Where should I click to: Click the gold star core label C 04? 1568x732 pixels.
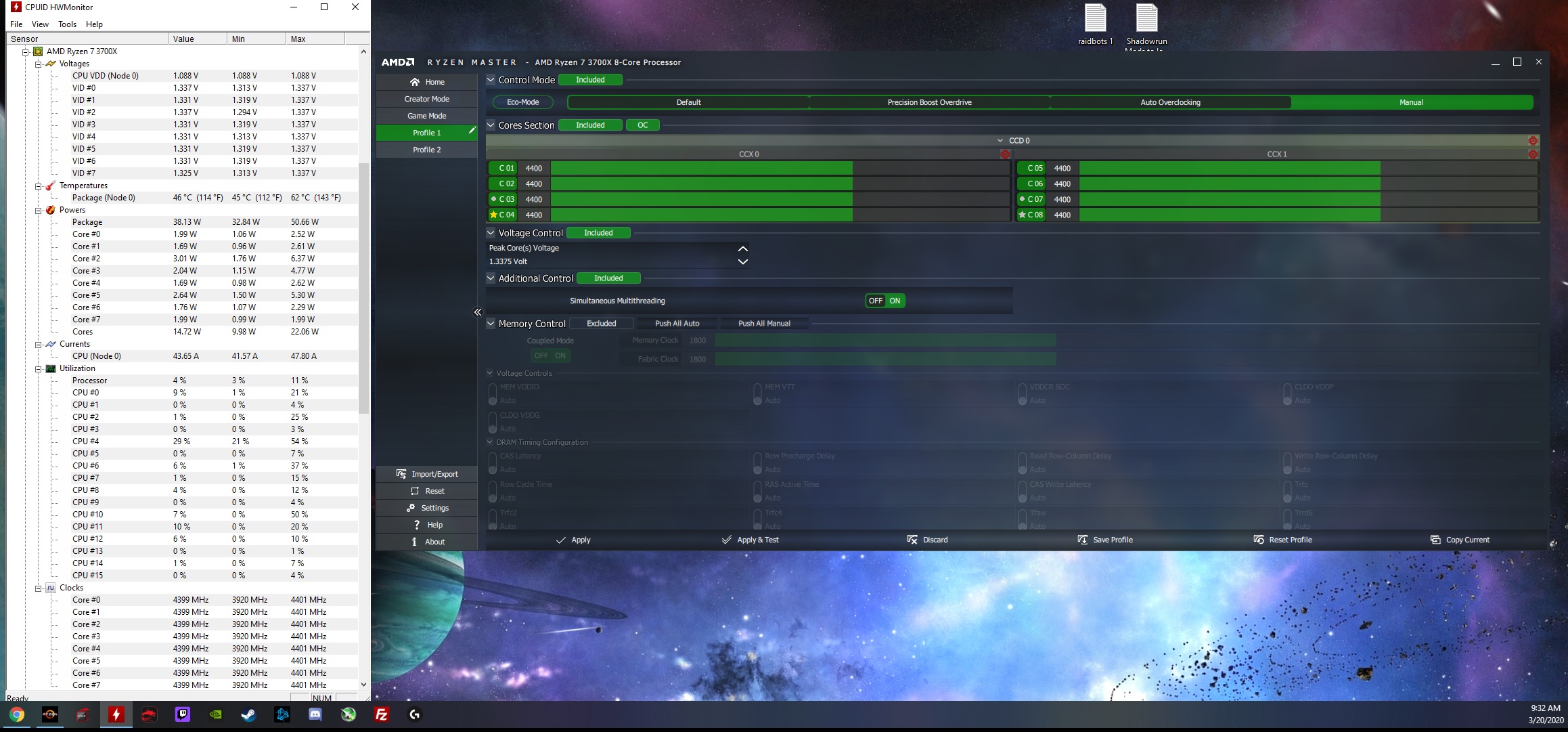(502, 215)
